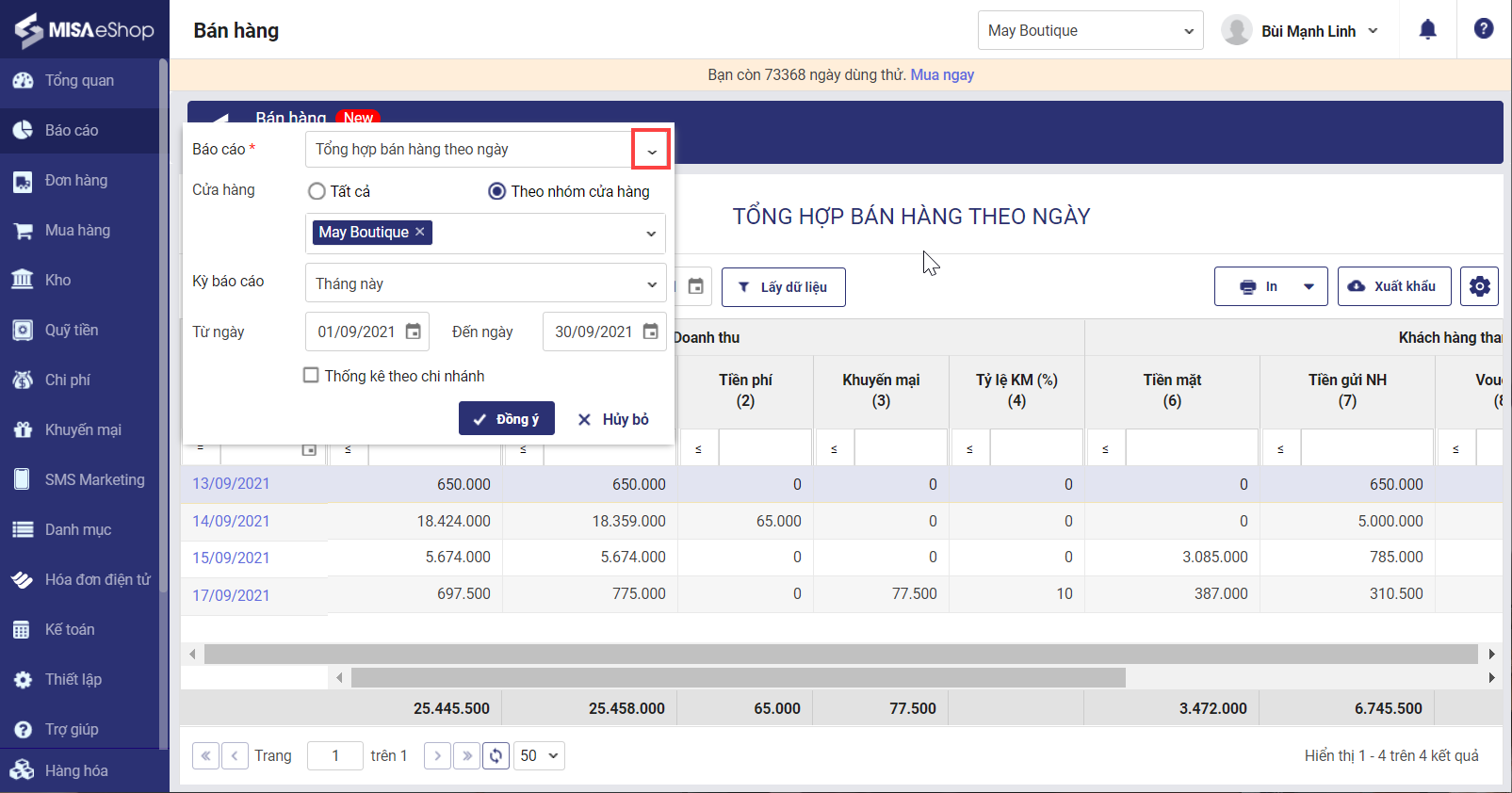Screen dimensions: 1512x793
Task: Open the May Boutique store selector in header
Action: 1090,30
